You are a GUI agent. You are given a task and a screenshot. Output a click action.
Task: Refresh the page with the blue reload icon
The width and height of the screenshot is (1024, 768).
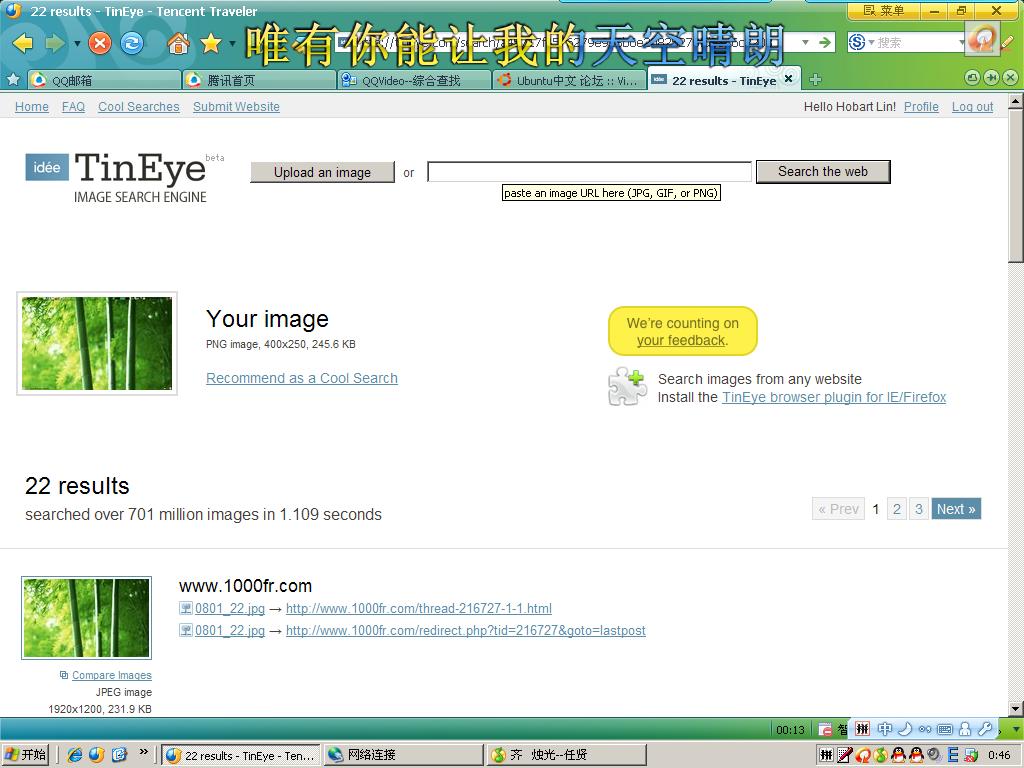[x=133, y=43]
